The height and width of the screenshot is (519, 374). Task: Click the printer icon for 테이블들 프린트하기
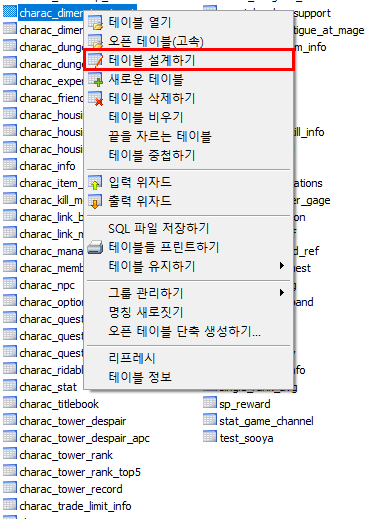(95, 248)
